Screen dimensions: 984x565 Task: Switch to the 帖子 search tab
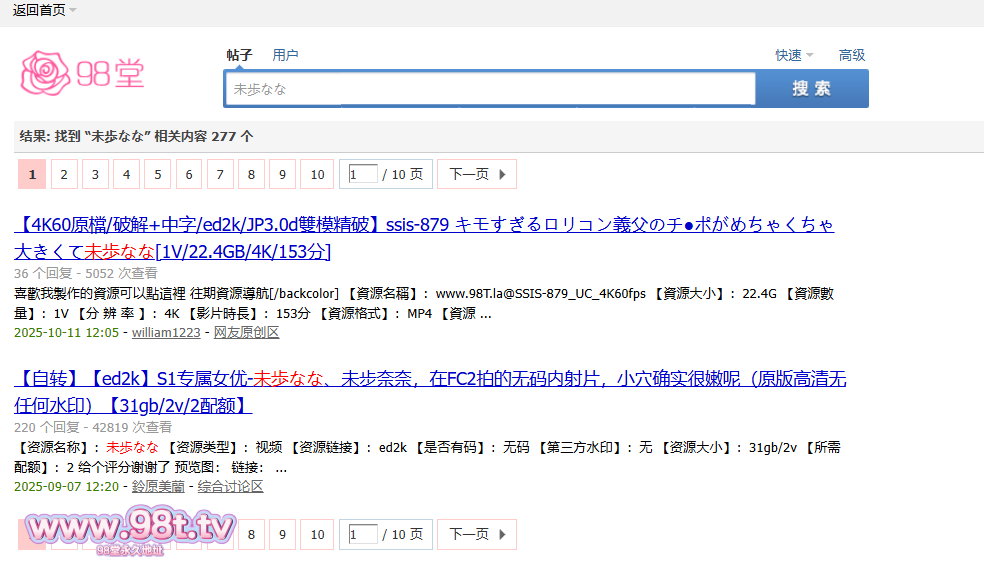[239, 55]
